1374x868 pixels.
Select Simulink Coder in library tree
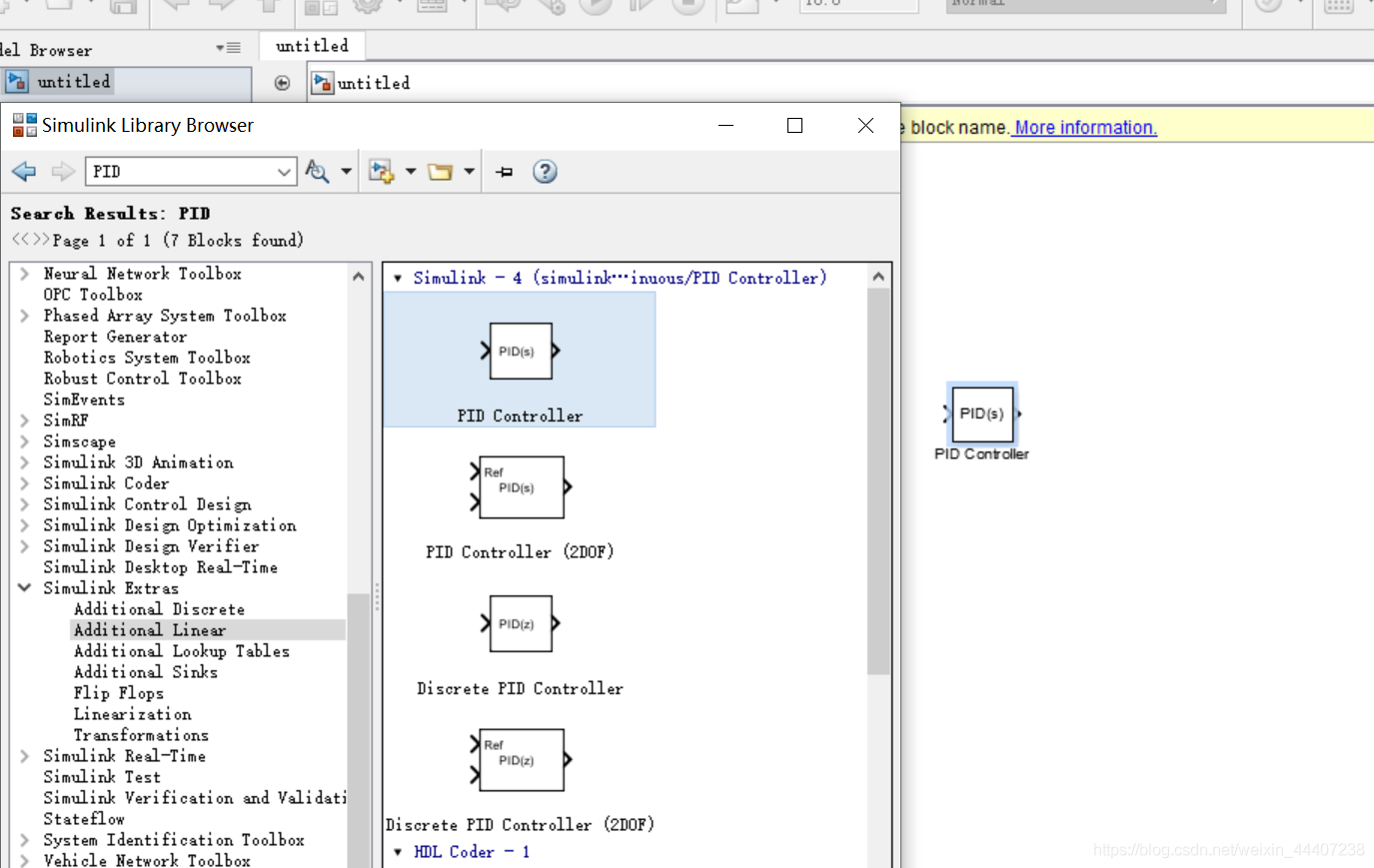tap(106, 483)
